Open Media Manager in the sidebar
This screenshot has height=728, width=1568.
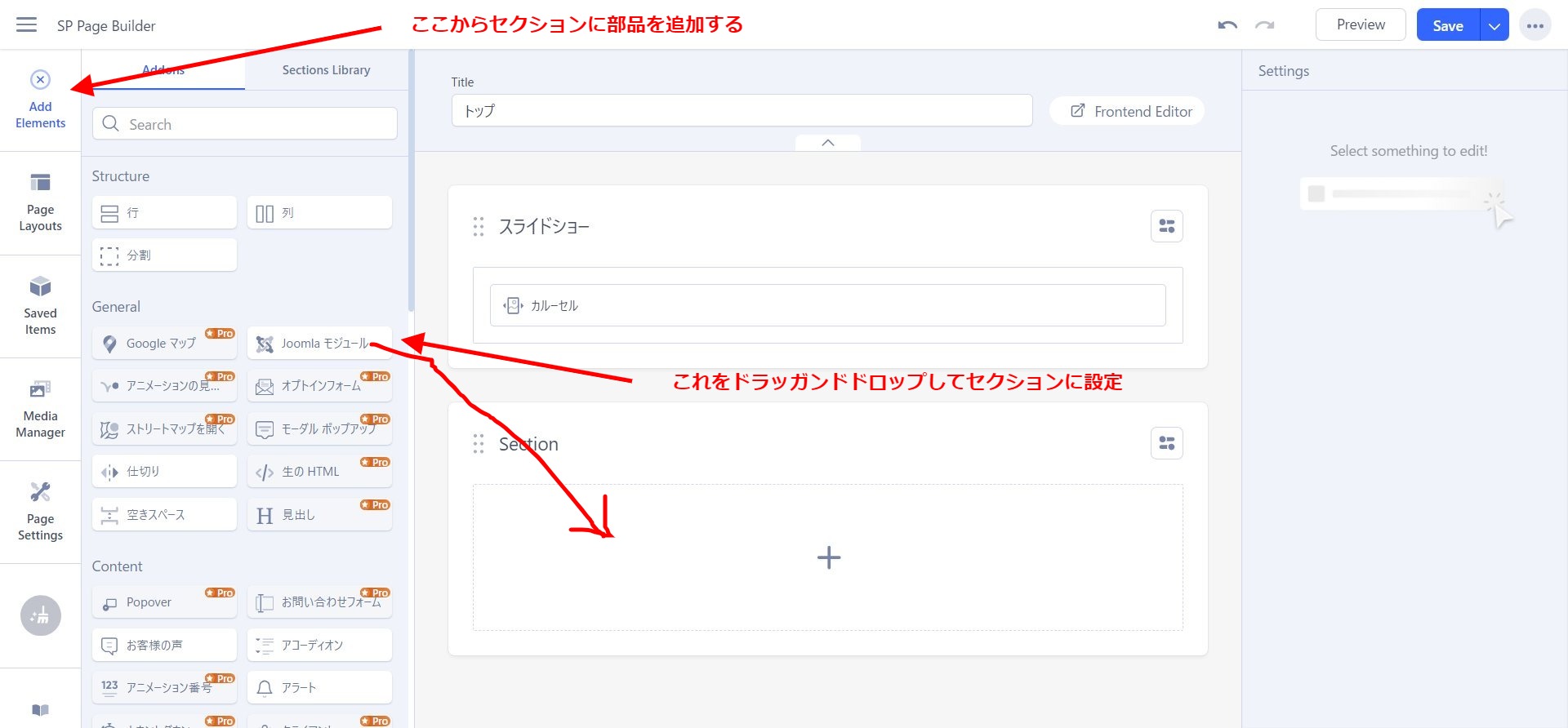pos(40,409)
